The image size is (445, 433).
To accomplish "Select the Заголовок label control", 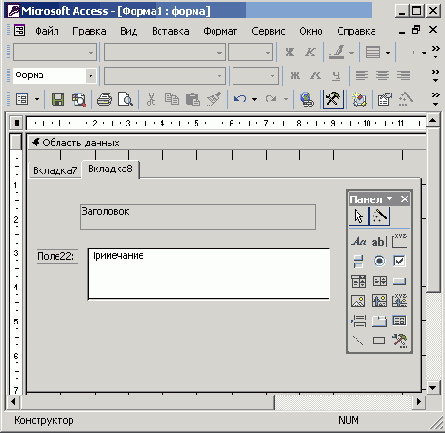I will (x=198, y=217).
